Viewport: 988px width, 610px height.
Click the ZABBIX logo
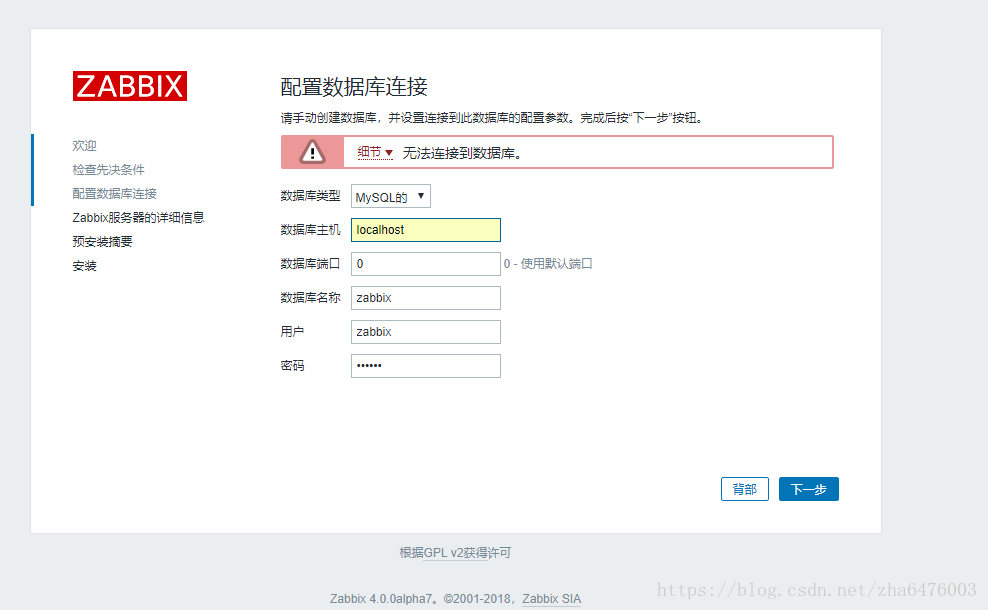click(130, 86)
